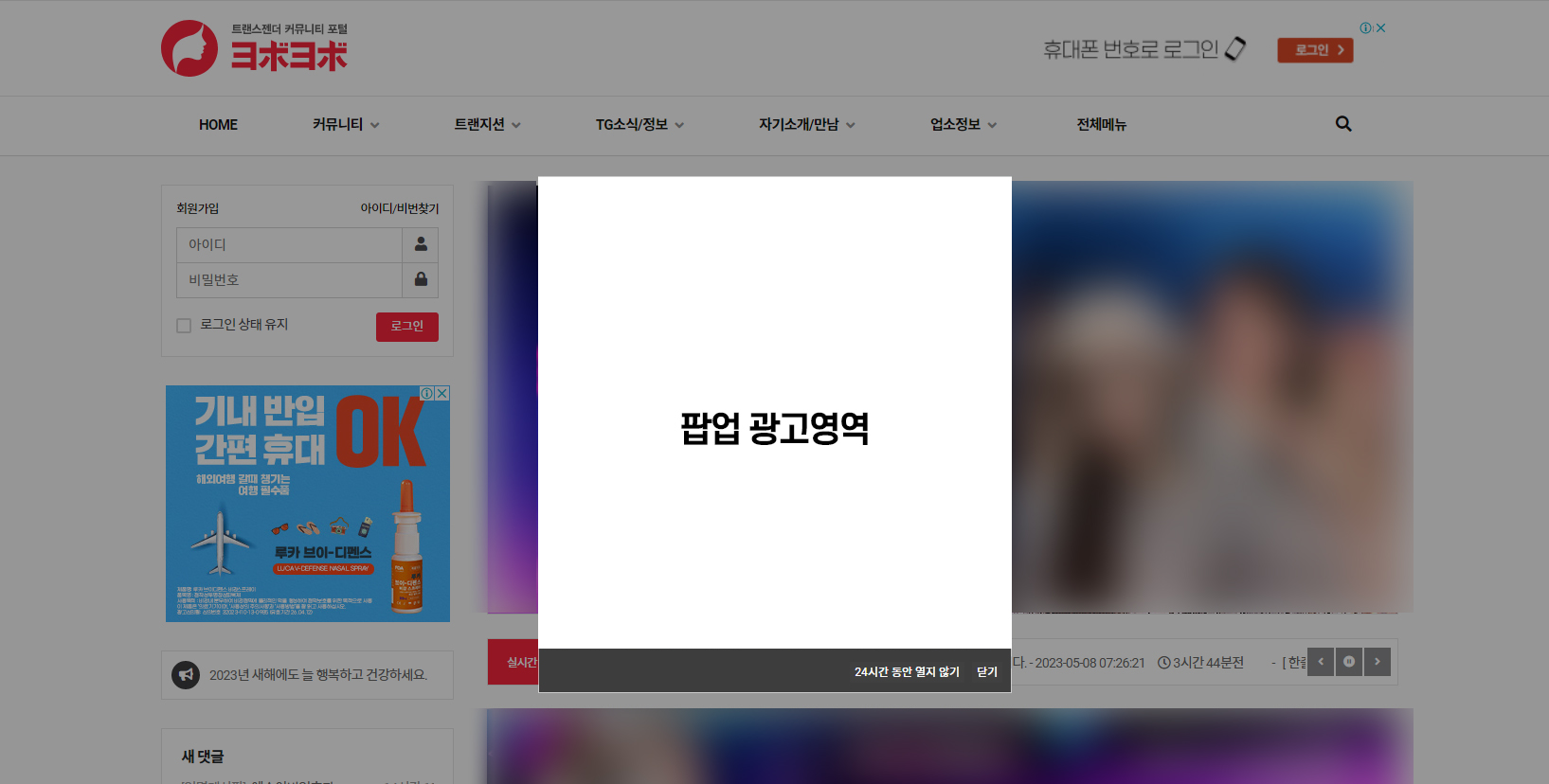Viewport: 1549px width, 784px height.
Task: Go to the next ticker item
Action: (x=1378, y=662)
